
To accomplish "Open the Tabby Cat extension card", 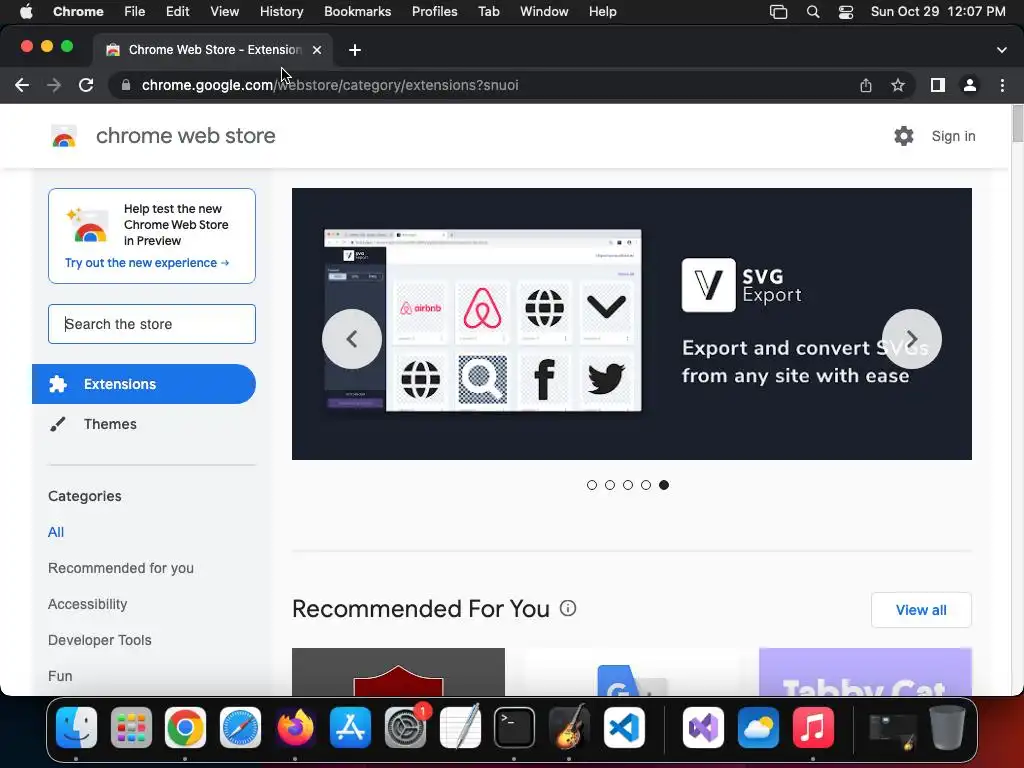I will pos(865,671).
